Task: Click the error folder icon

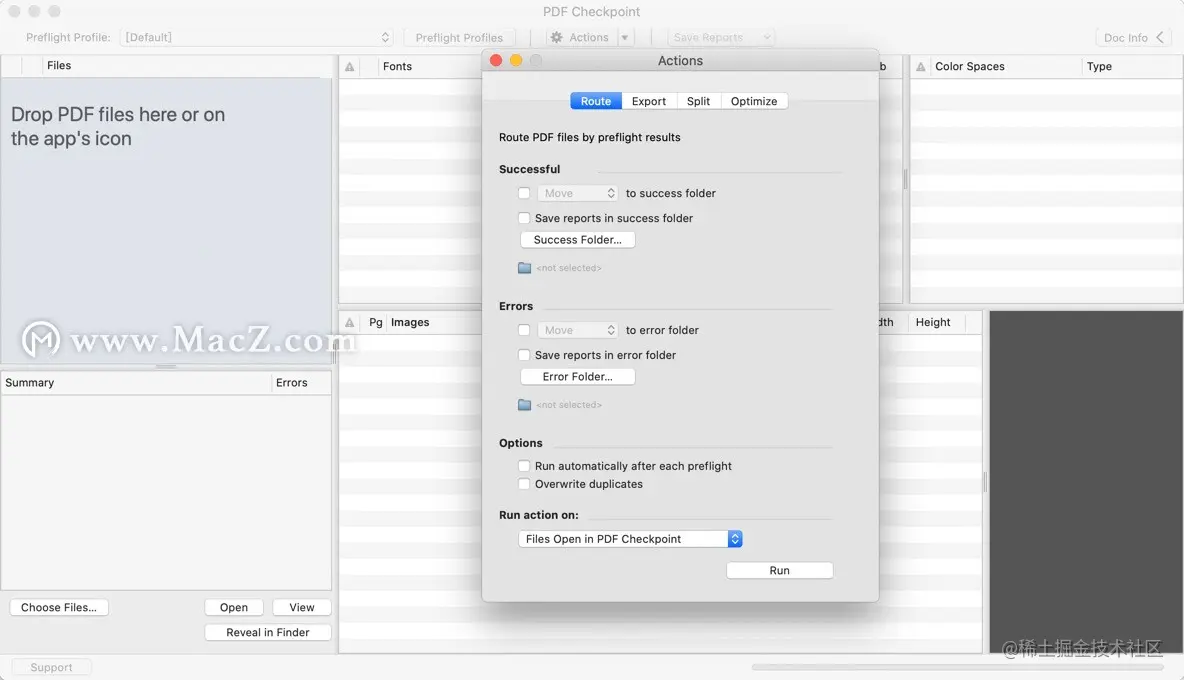Action: pos(525,405)
